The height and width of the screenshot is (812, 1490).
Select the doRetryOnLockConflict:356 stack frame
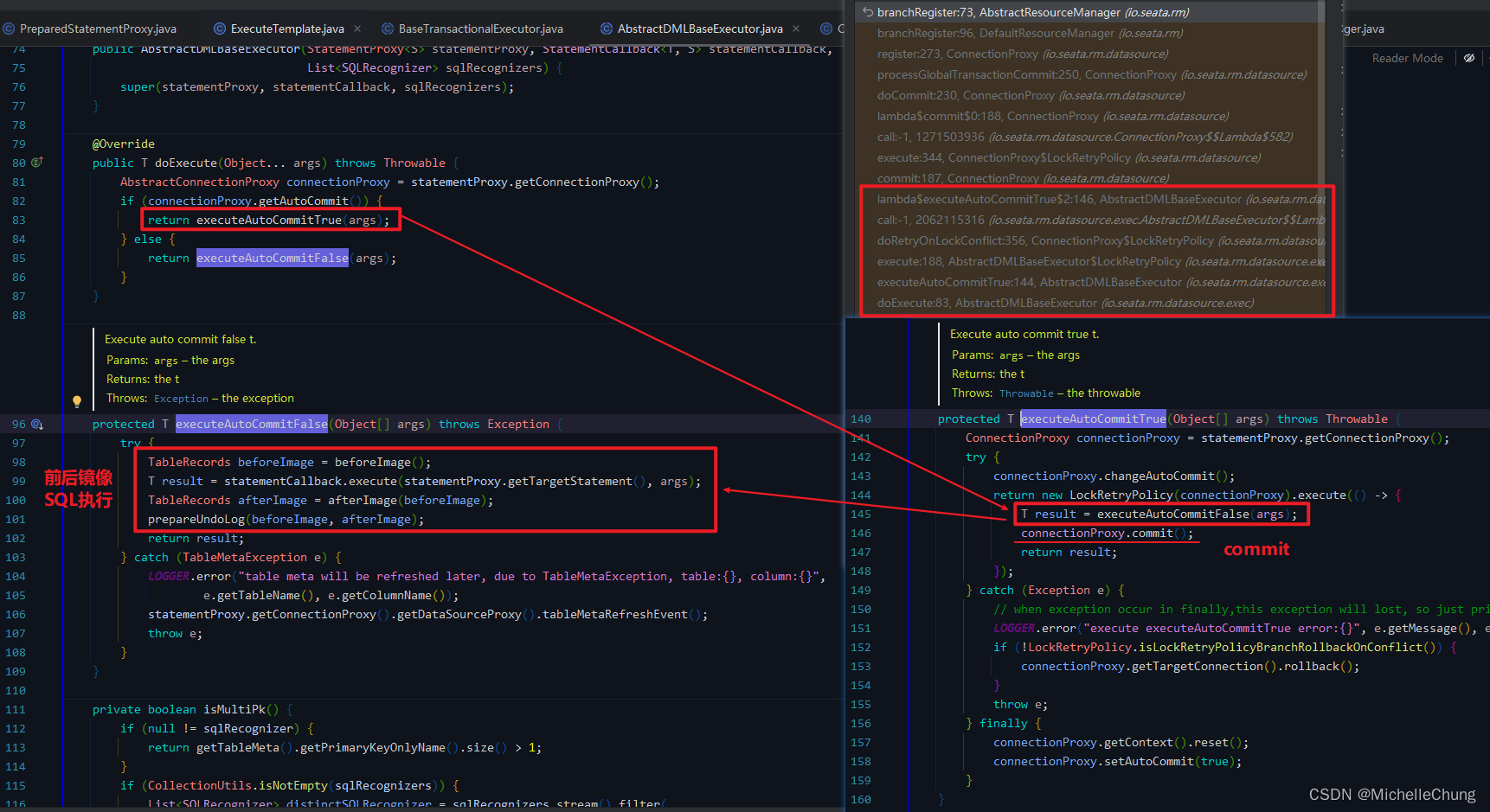pos(1090,240)
